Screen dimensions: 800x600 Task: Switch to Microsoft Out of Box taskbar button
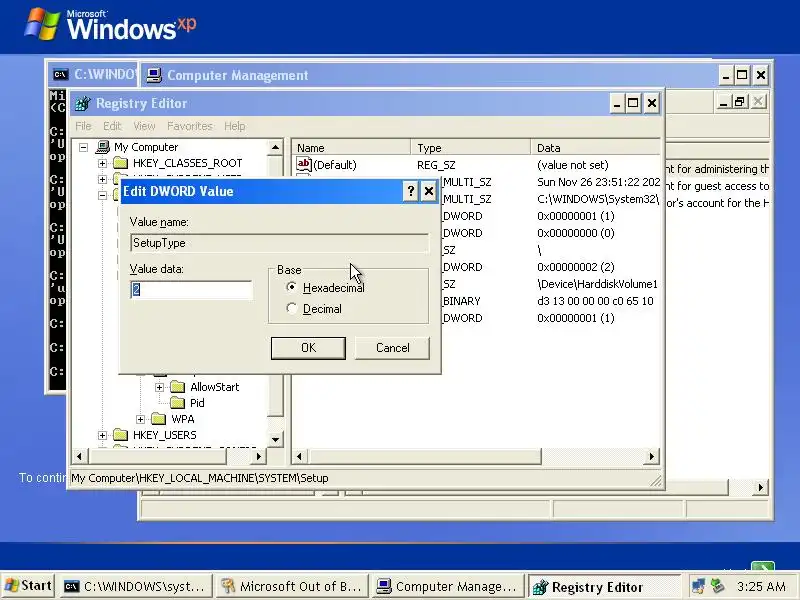(292, 587)
